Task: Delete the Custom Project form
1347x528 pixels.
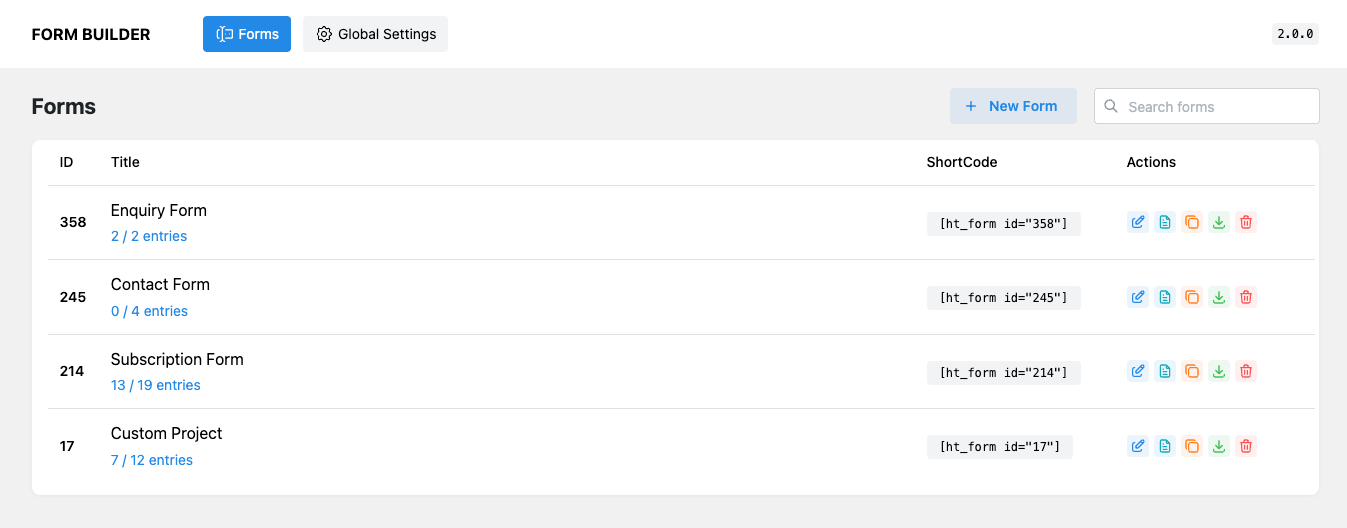Action: point(1246,446)
